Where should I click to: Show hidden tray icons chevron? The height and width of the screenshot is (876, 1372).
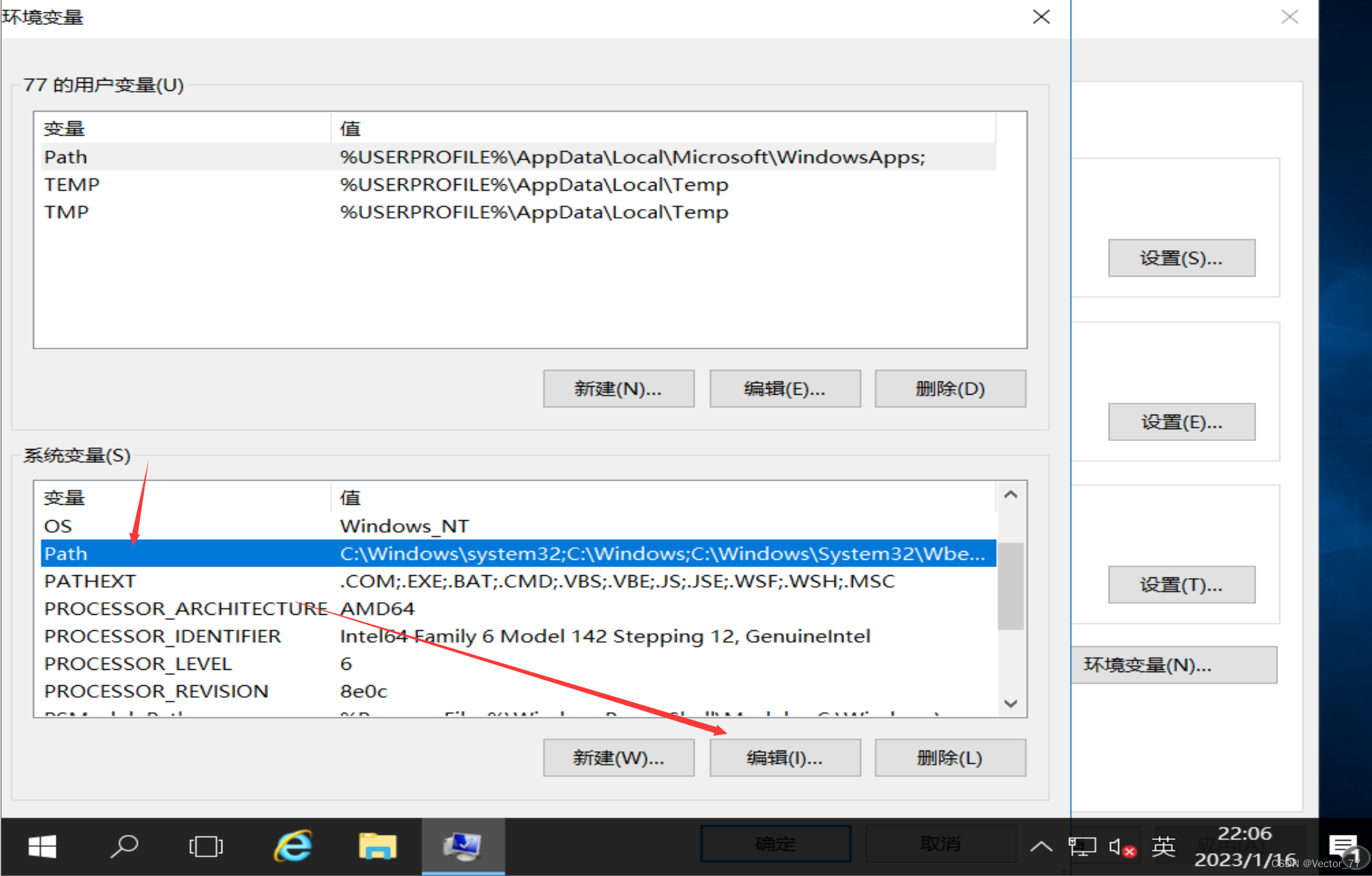coord(1041,847)
